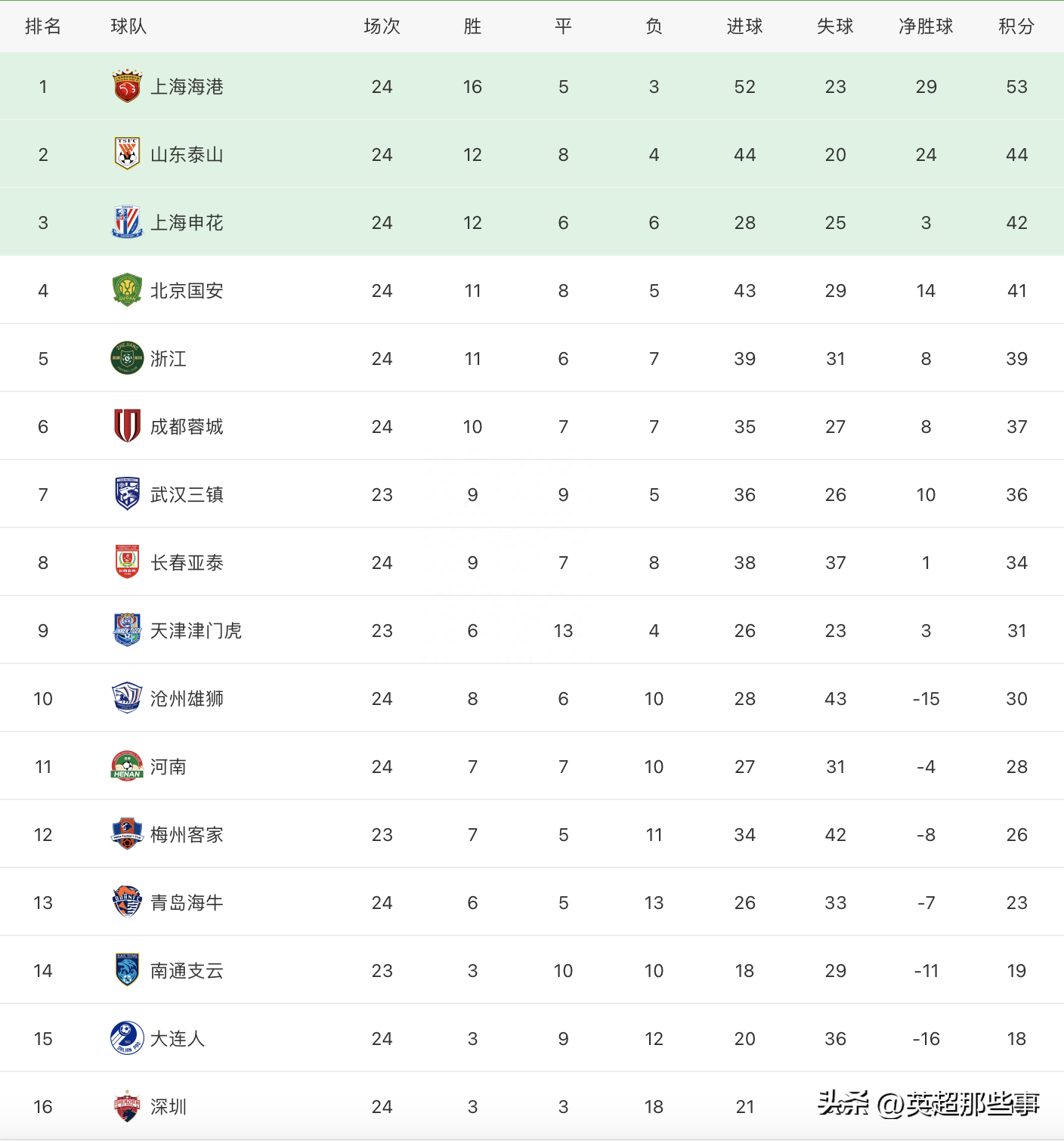Click the 青岛海牛 points value 23
1064x1141 pixels.
click(x=1016, y=903)
